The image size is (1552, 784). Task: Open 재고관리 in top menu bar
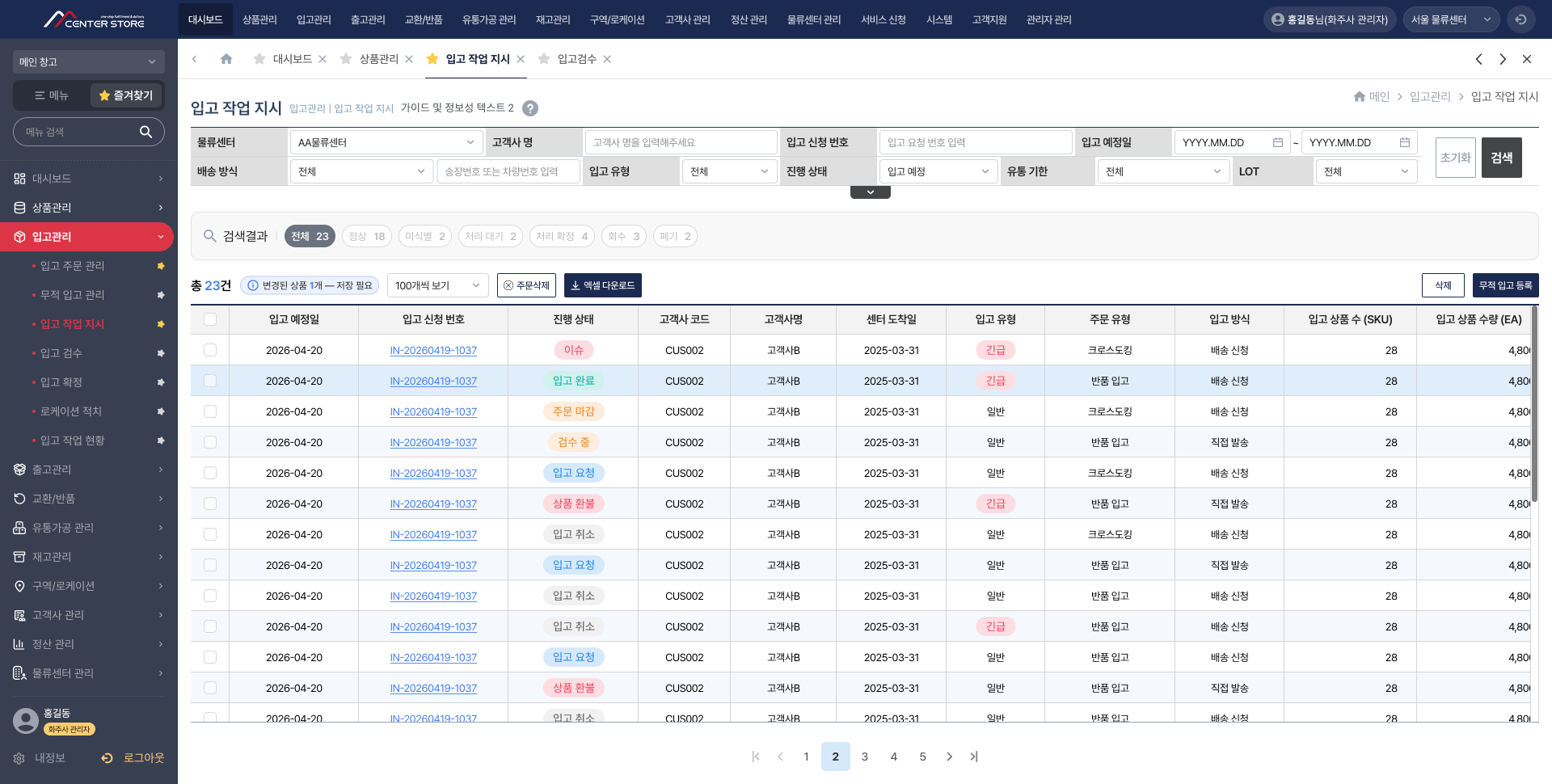pyautogui.click(x=553, y=19)
